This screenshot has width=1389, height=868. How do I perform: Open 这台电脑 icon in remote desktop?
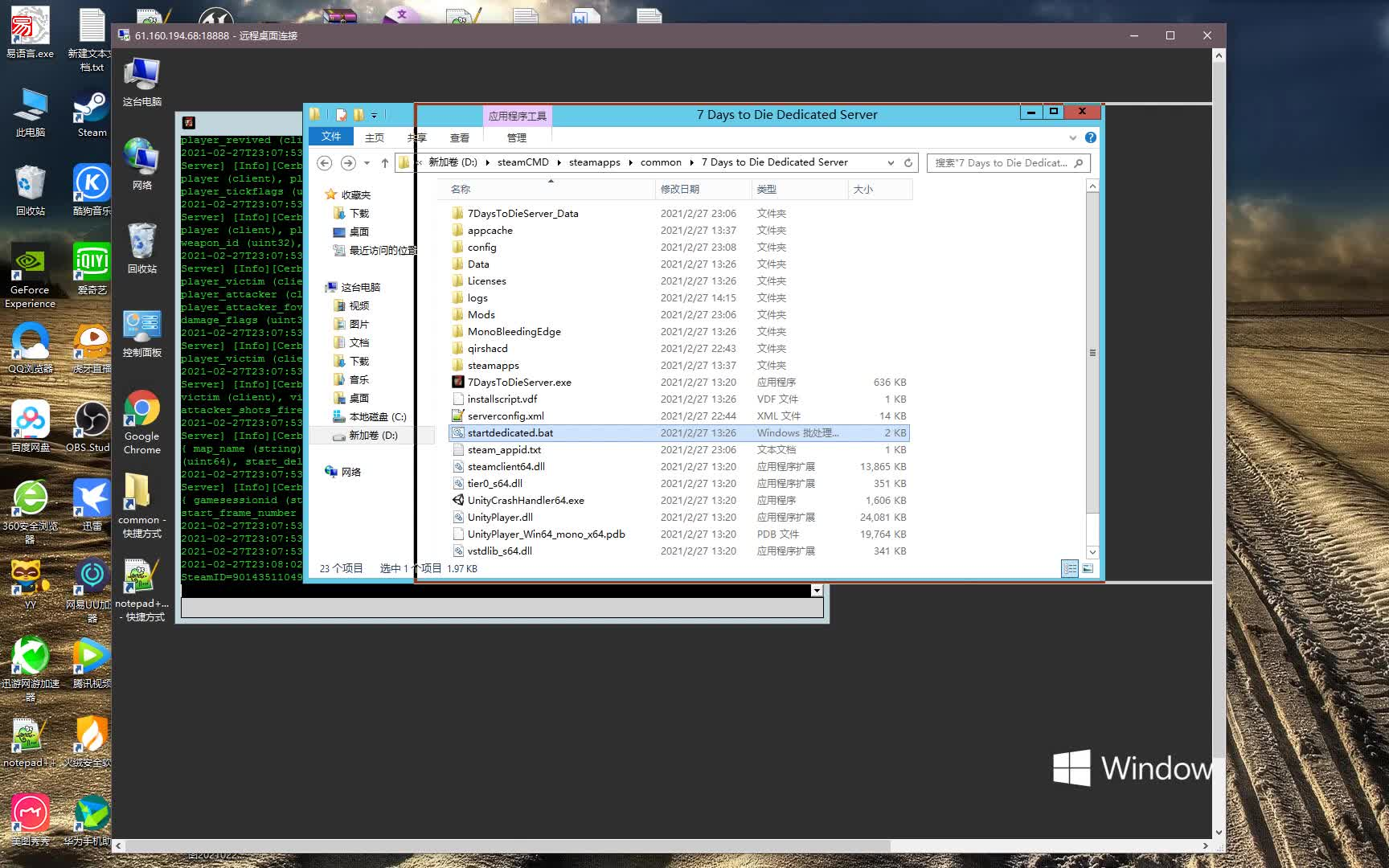coord(141,82)
